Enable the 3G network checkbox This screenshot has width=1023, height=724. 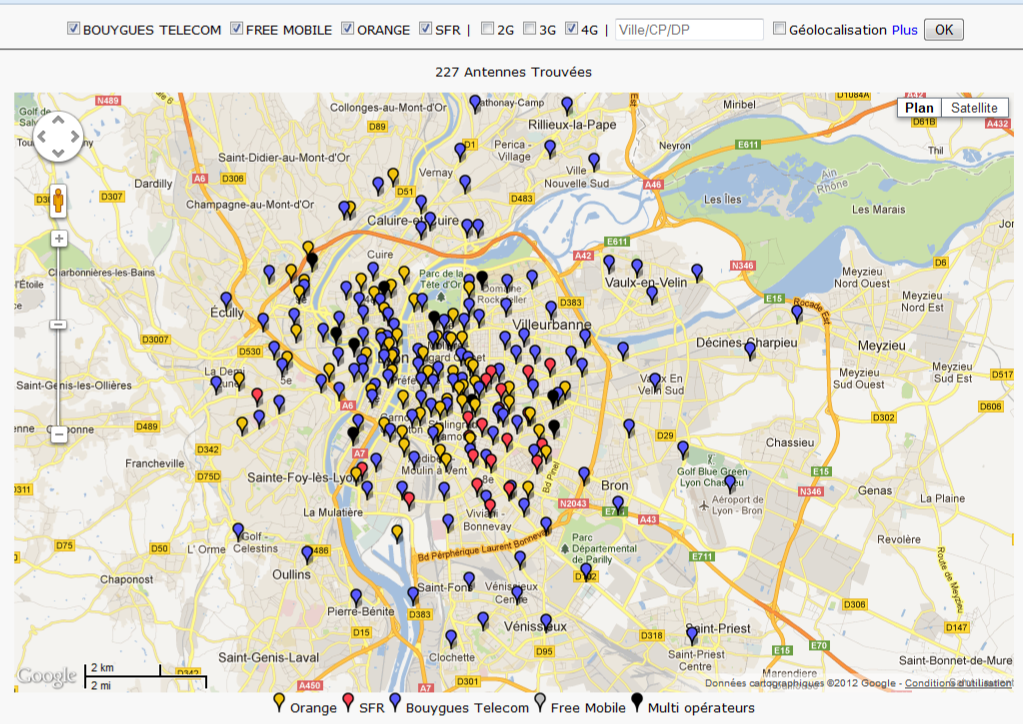click(x=530, y=28)
